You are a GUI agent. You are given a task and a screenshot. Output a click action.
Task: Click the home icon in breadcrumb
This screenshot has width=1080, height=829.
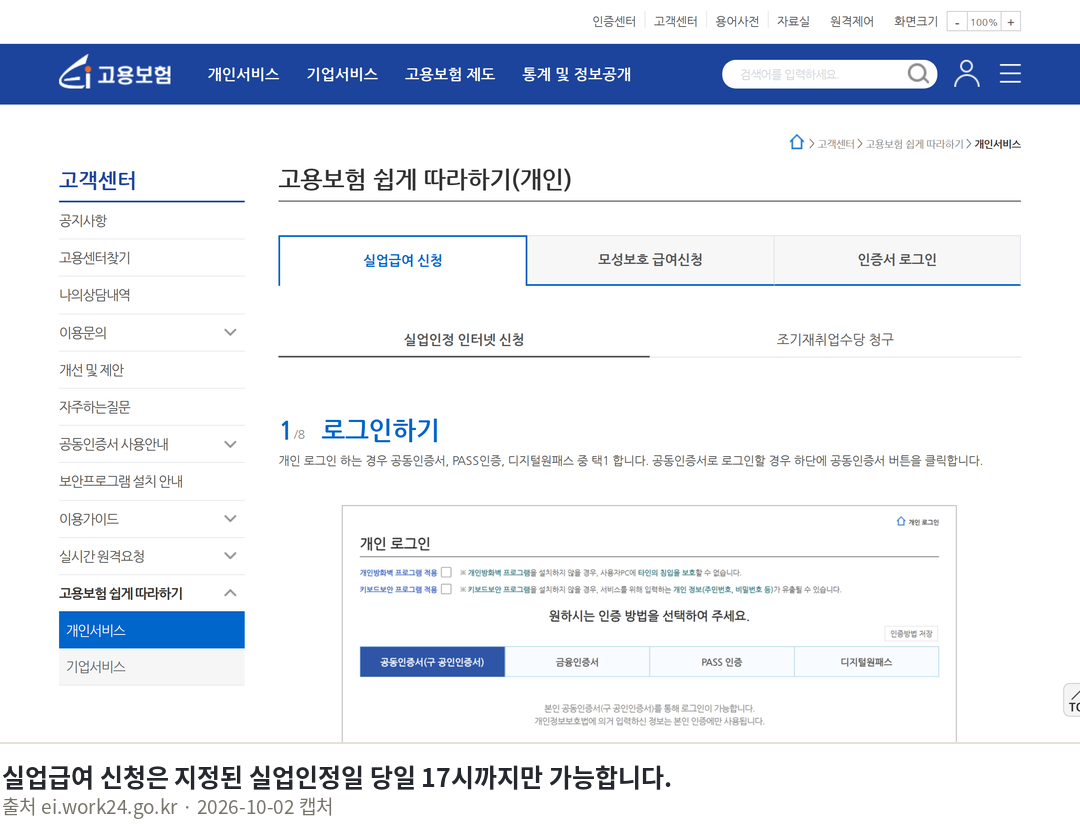tap(796, 143)
